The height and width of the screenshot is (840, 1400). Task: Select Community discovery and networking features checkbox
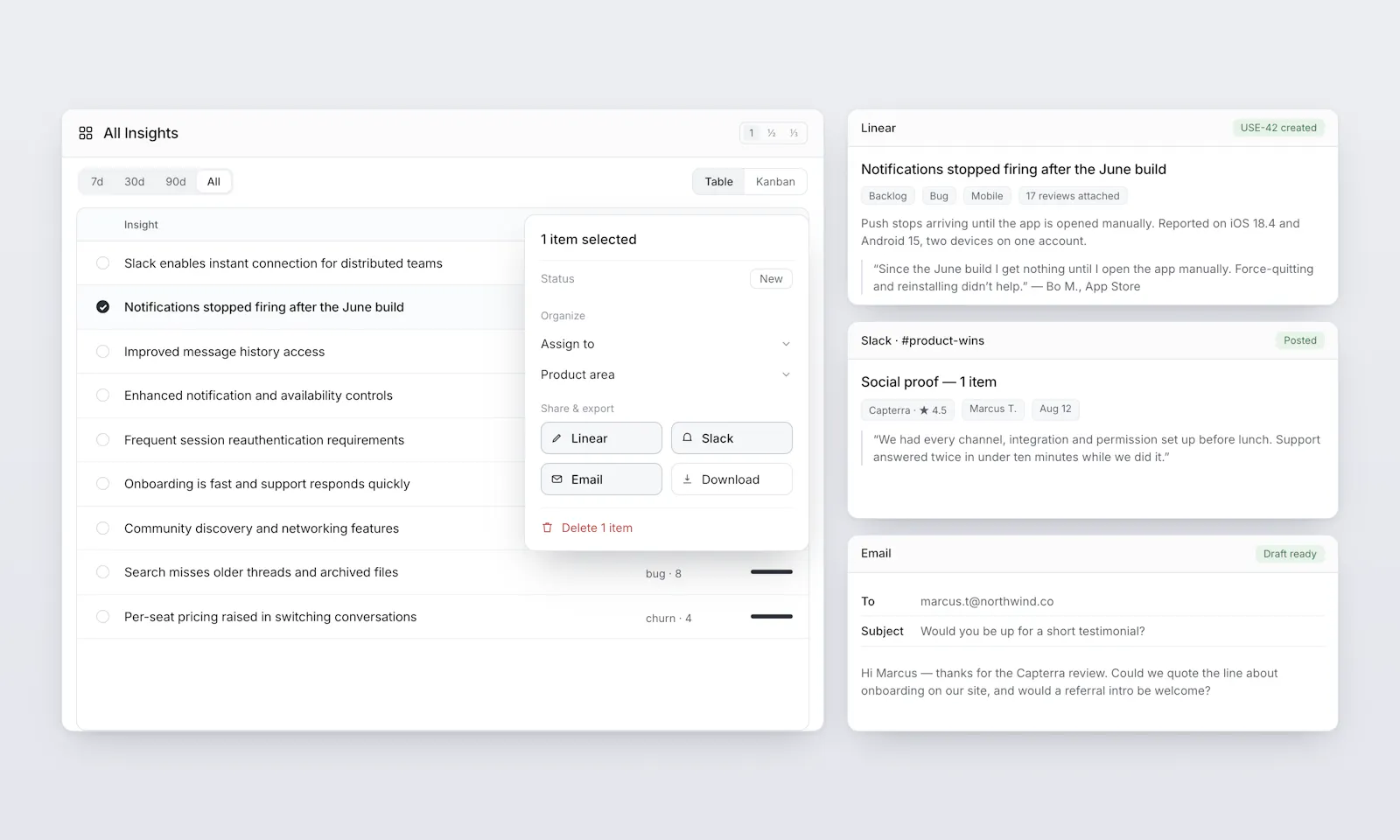[x=102, y=528]
